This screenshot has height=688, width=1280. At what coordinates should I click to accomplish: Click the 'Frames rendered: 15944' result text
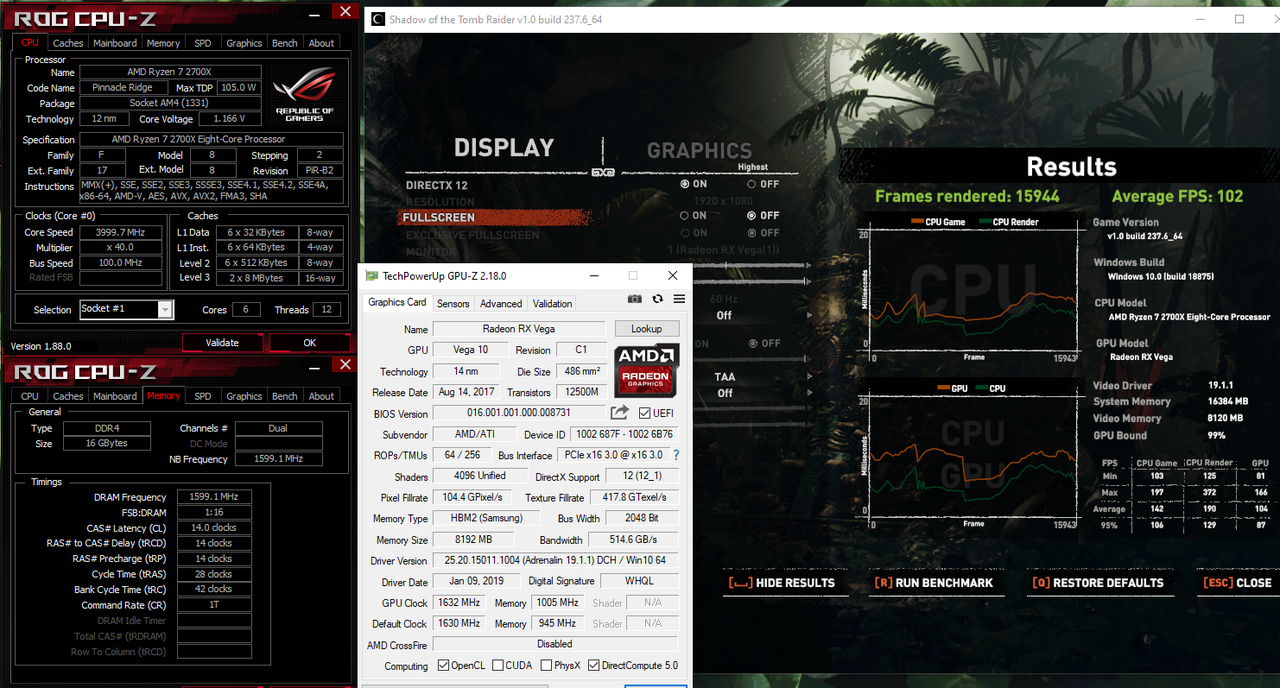click(967, 196)
